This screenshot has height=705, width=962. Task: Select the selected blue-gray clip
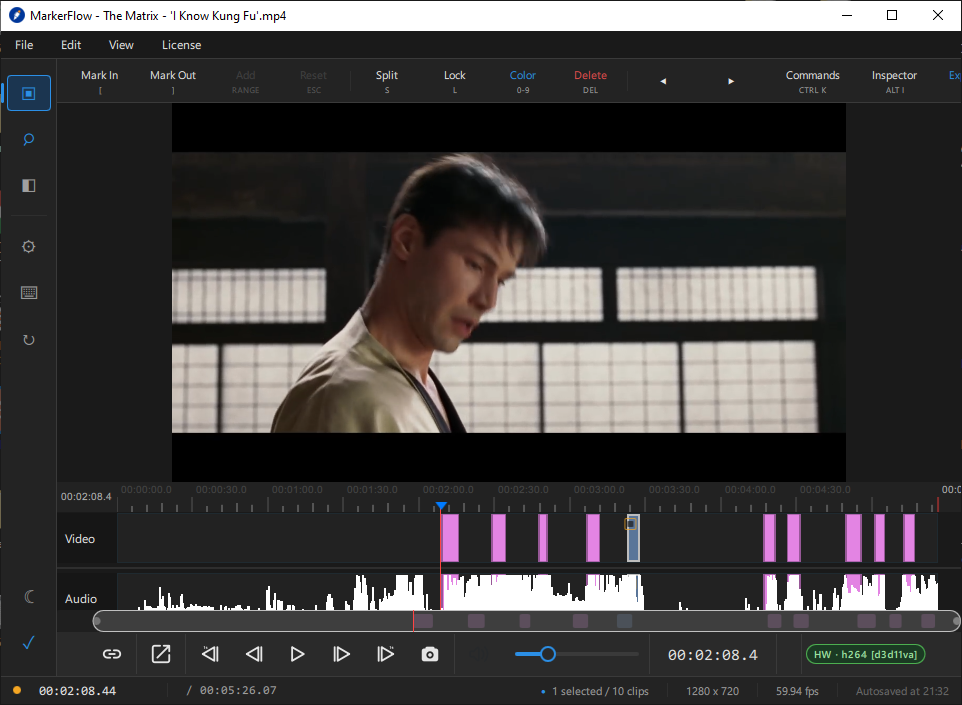click(633, 538)
